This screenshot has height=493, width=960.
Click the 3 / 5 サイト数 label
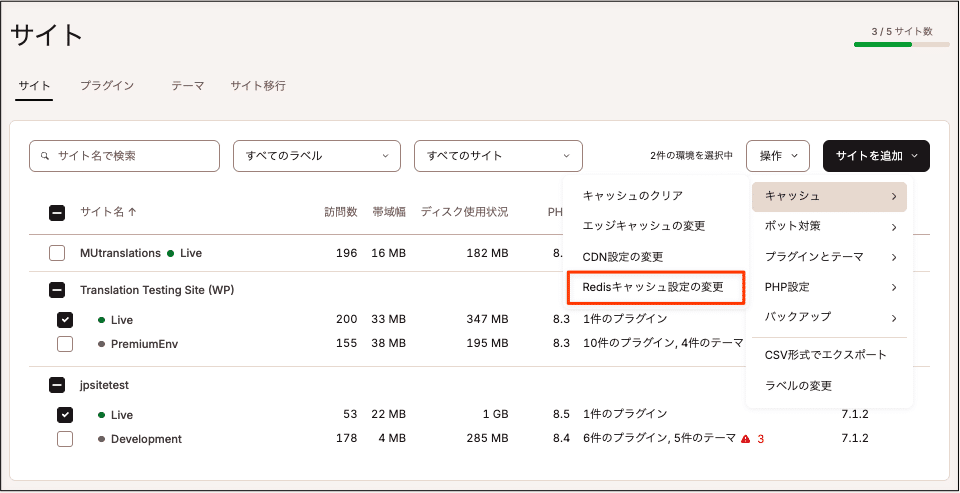[902, 31]
